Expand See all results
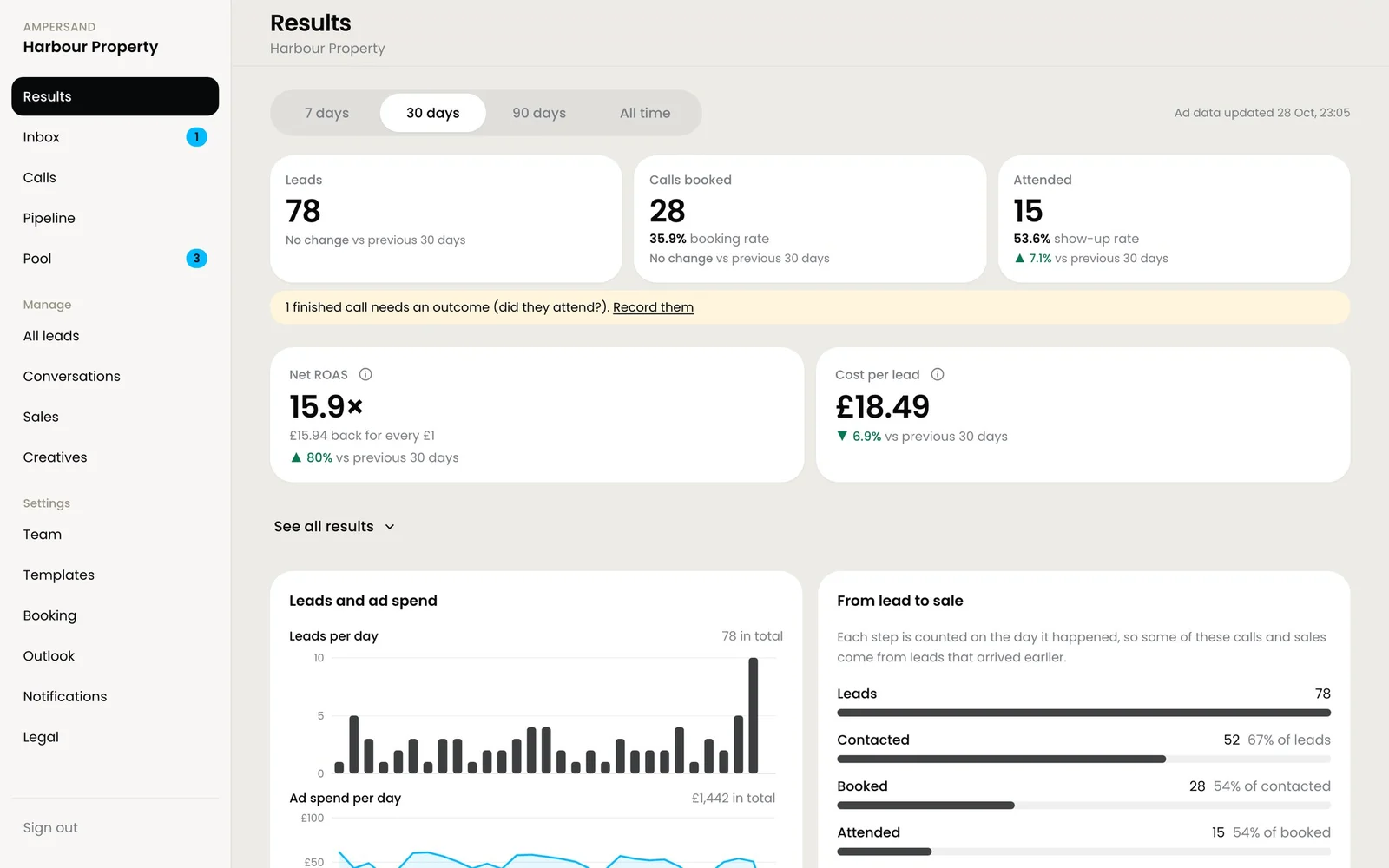Image resolution: width=1389 pixels, height=868 pixels. click(x=334, y=527)
